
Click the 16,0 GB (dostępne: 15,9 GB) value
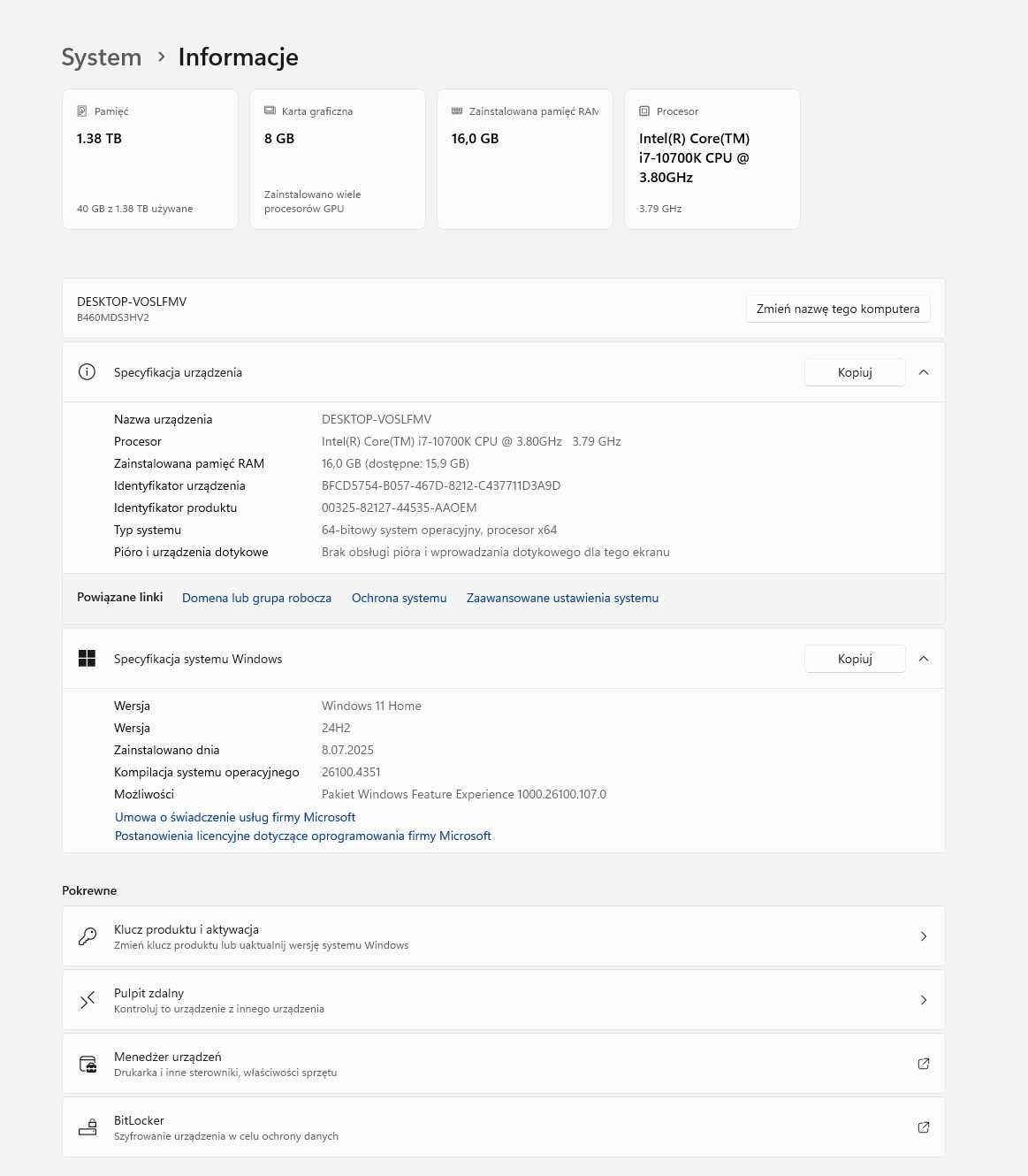[x=395, y=463]
